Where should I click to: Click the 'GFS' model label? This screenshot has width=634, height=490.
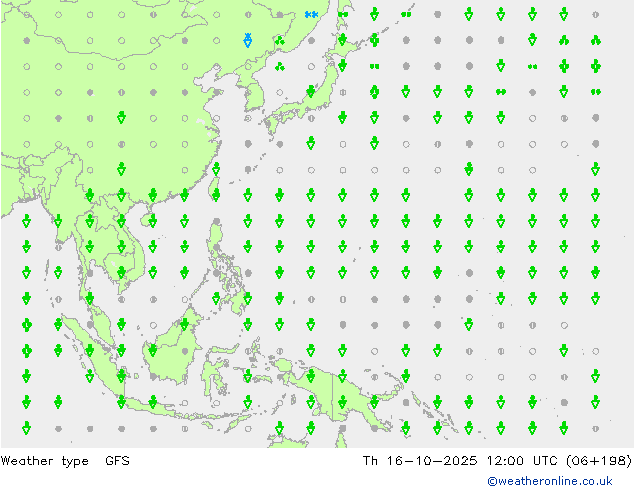point(117,460)
